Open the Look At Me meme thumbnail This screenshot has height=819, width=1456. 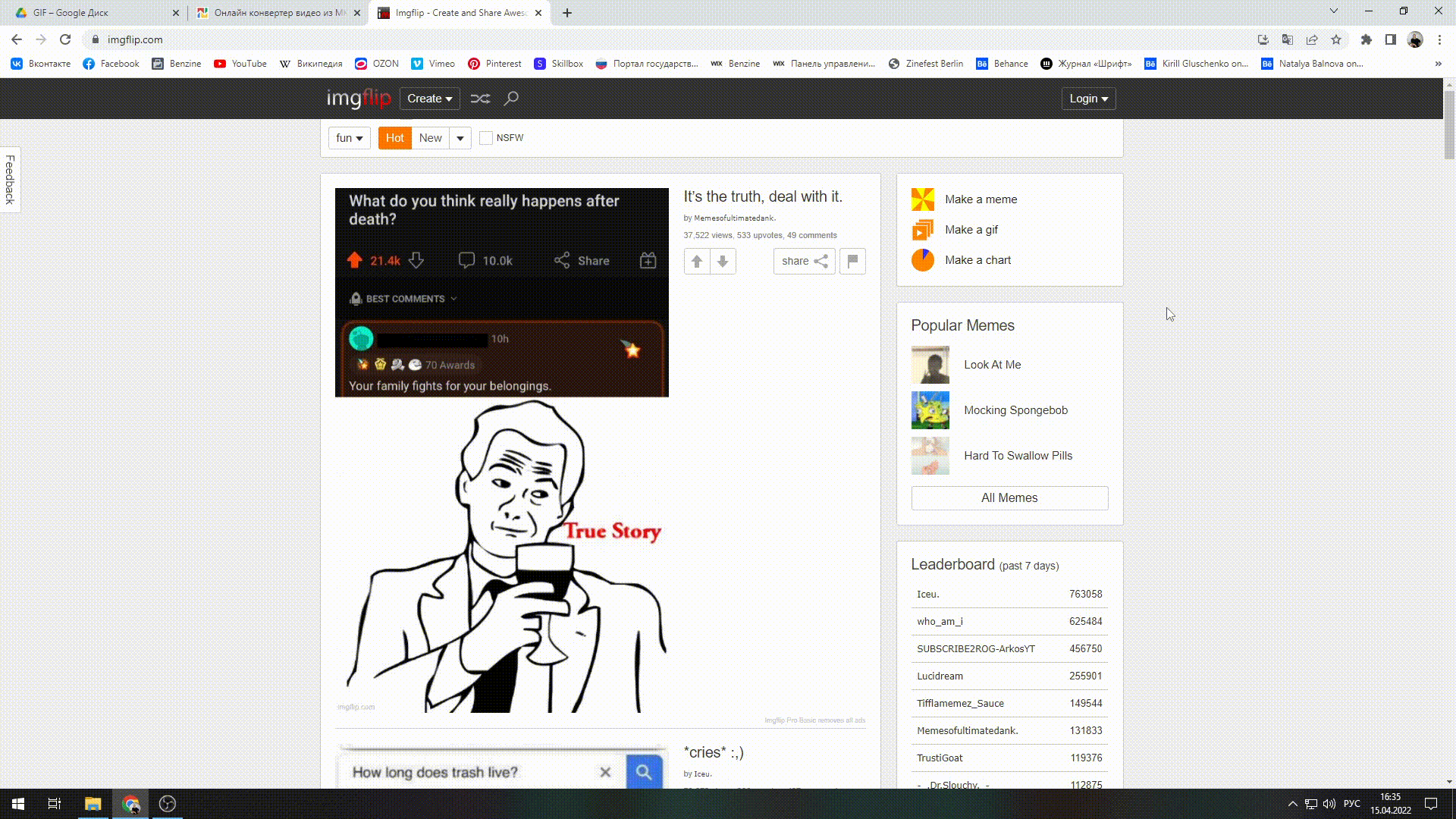pyautogui.click(x=930, y=365)
